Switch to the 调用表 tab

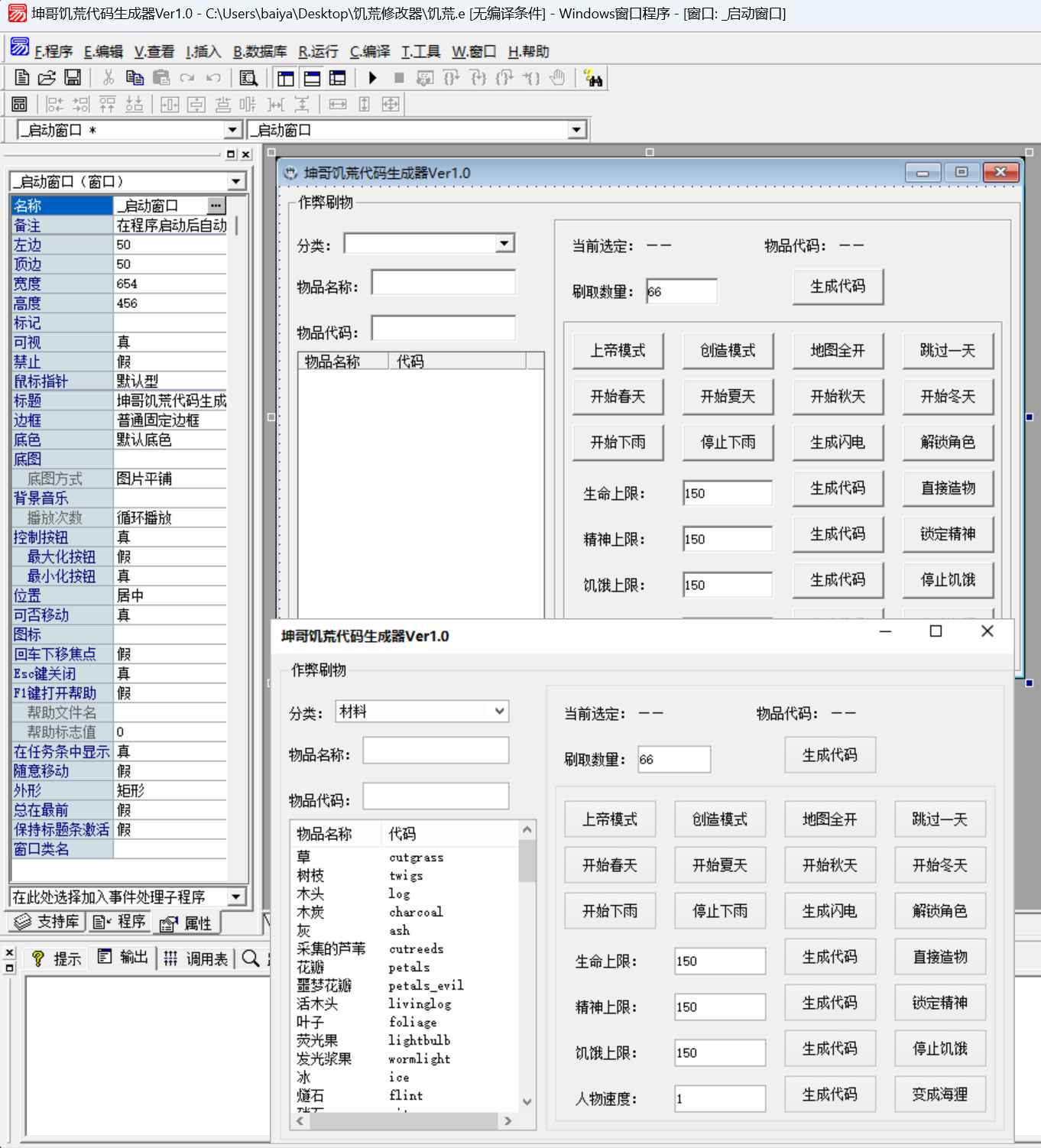point(196,958)
